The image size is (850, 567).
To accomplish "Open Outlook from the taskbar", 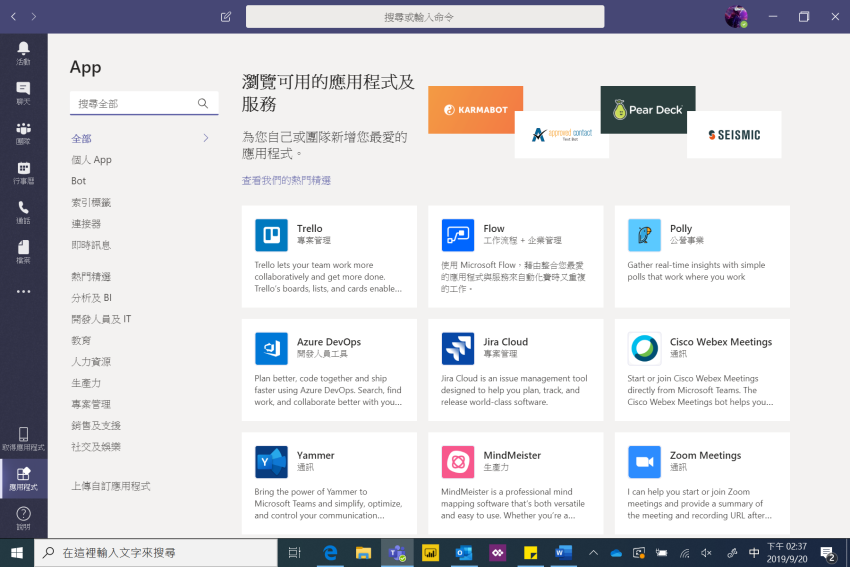I will point(463,553).
